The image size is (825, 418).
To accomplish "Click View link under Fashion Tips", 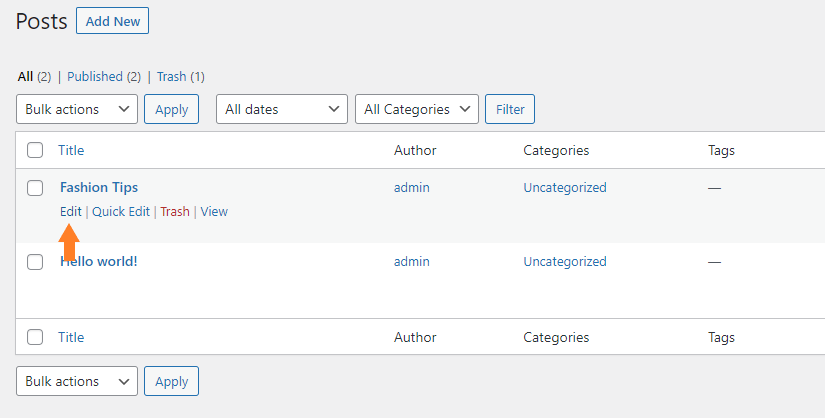I will click(214, 212).
